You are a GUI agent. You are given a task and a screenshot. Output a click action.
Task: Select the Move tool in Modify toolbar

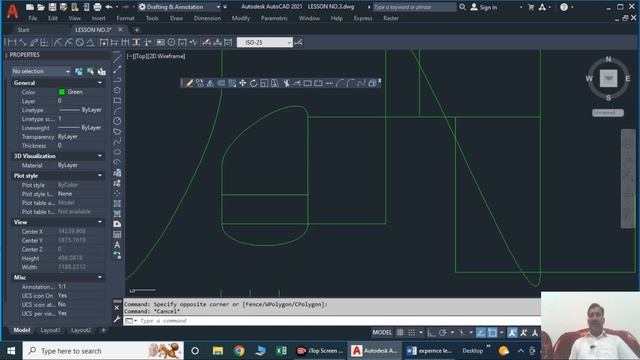(242, 83)
